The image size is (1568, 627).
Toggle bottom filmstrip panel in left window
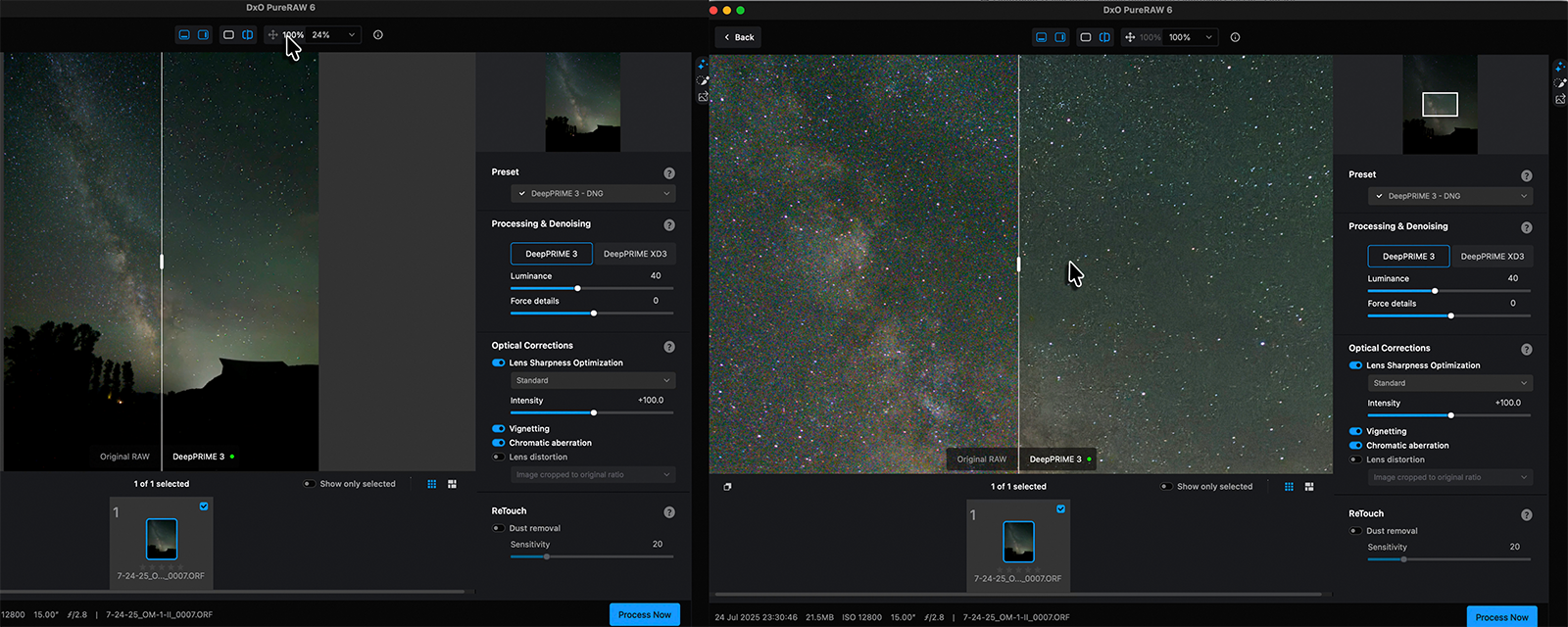(183, 34)
